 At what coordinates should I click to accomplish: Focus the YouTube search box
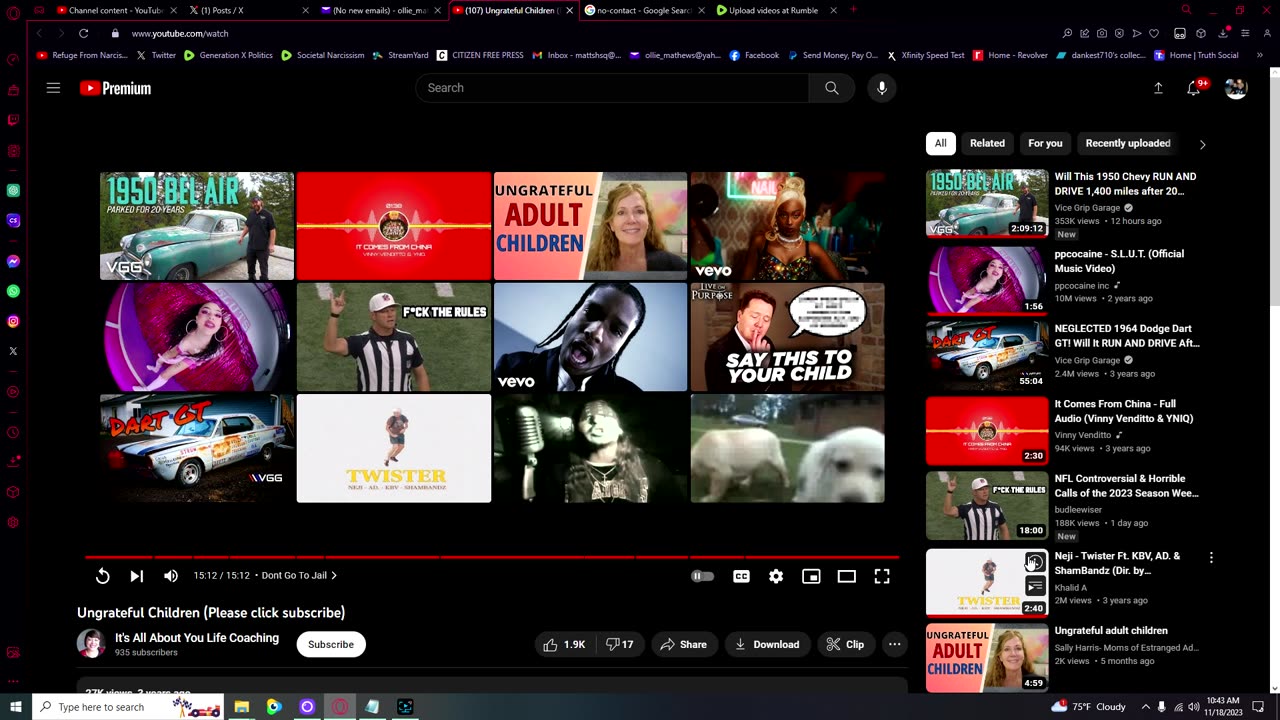612,88
